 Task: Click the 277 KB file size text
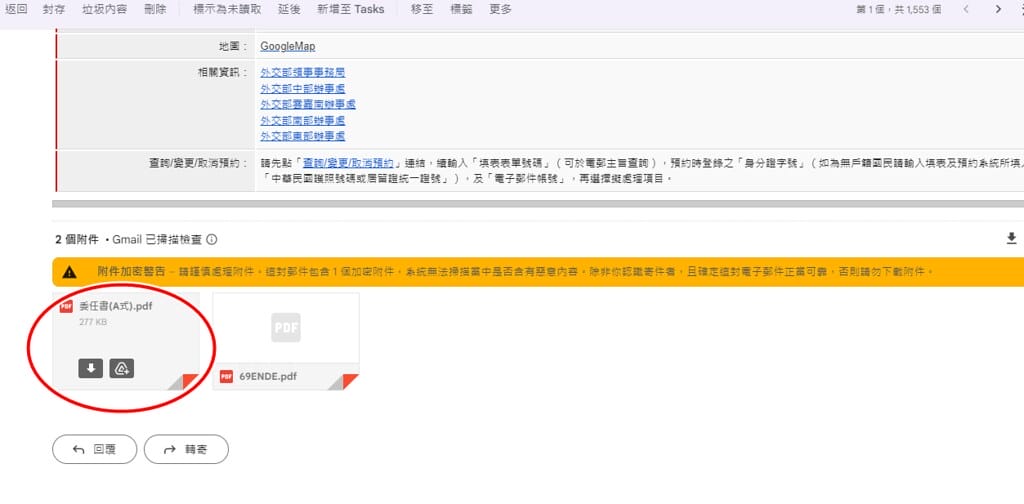tap(93, 323)
